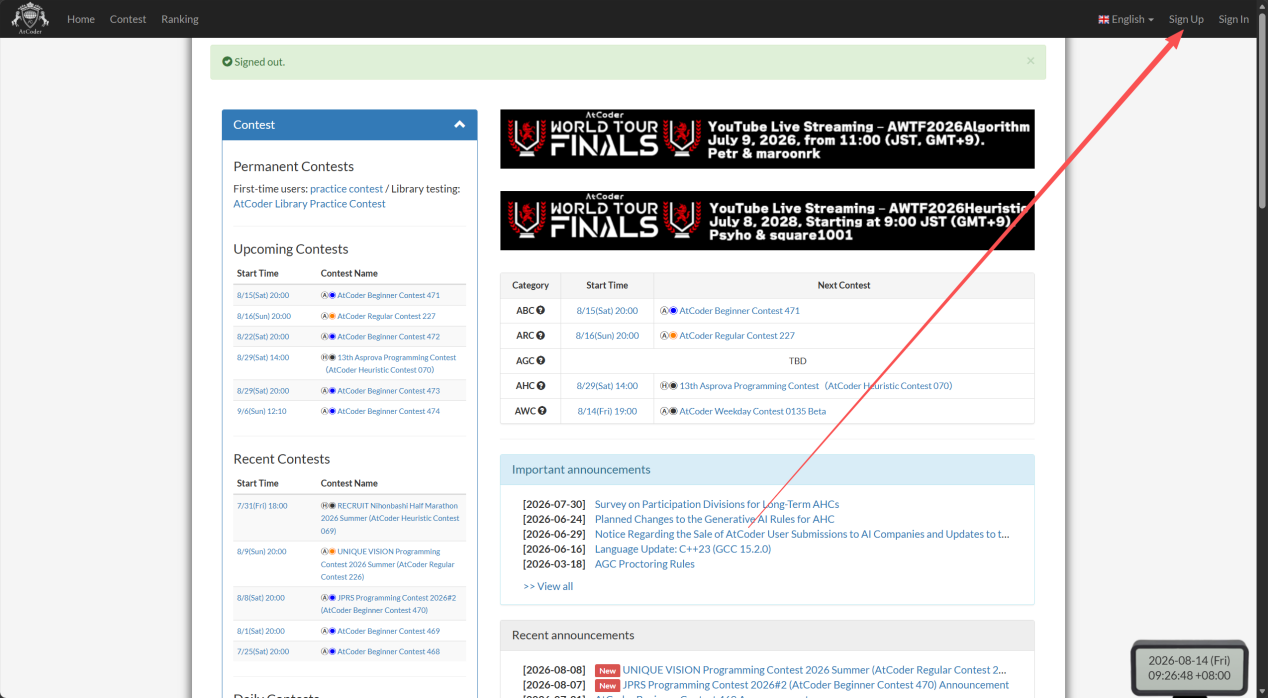This screenshot has height=698, width=1268.
Task: Open 13th Asprova Programming Contest in sidebar
Action: pyautogui.click(x=390, y=363)
